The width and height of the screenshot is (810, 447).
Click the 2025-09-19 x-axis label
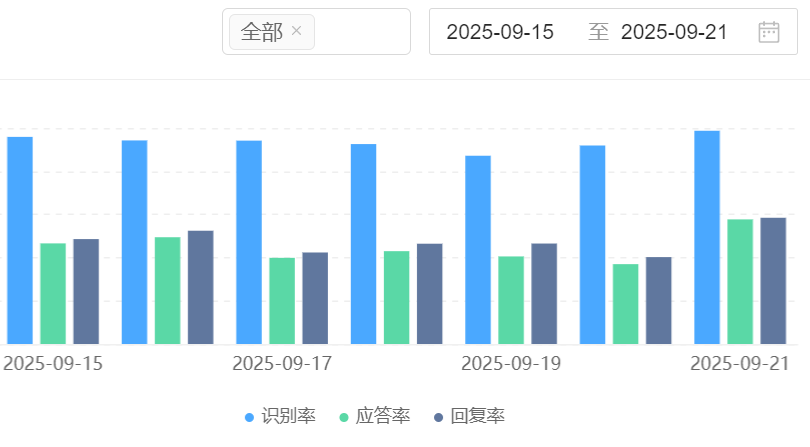click(x=510, y=363)
